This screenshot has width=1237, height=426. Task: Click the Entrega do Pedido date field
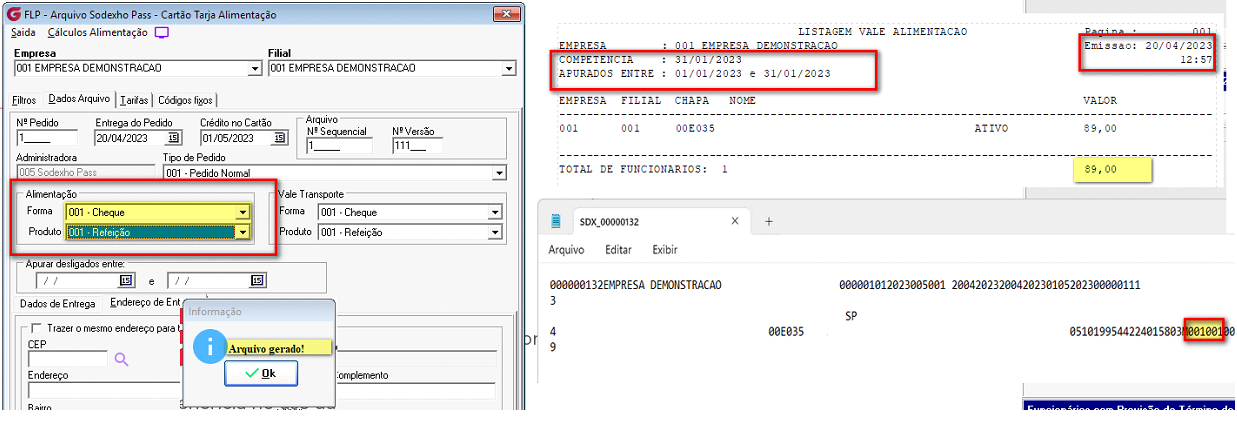click(129, 138)
